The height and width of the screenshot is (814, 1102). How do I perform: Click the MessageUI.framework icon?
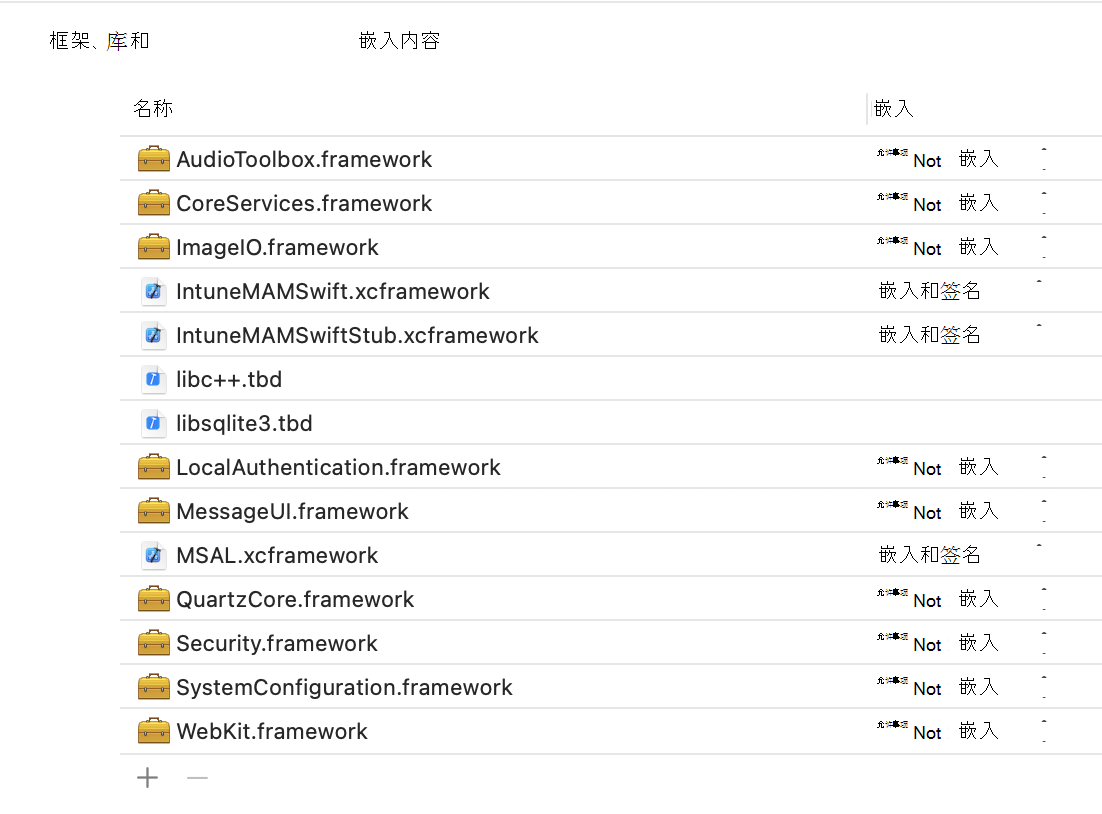(x=153, y=510)
